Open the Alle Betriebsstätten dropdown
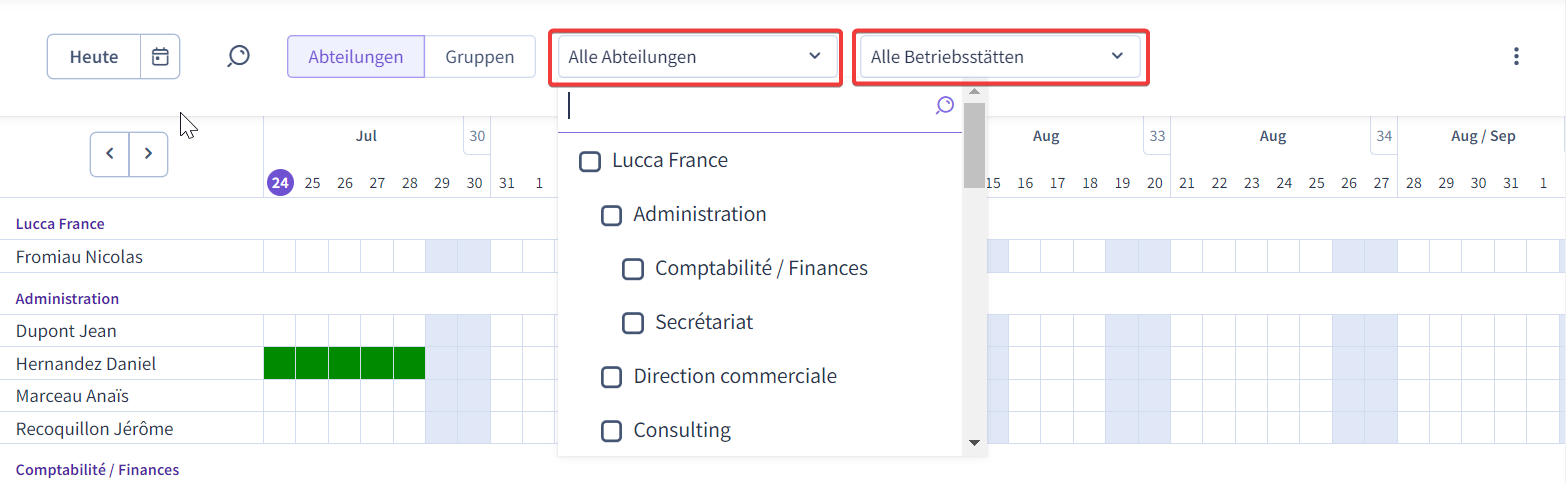Image resolution: width=1566 pixels, height=483 pixels. pyautogui.click(x=1000, y=57)
